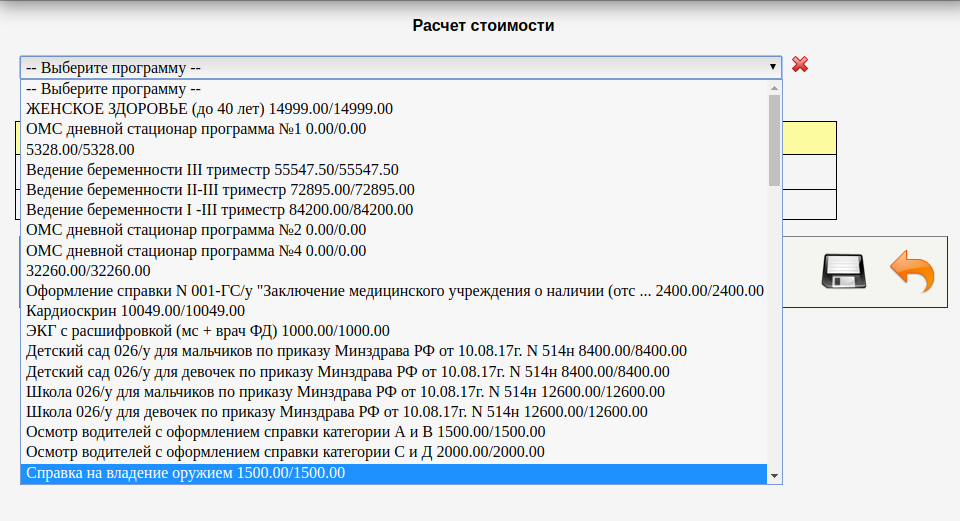
Task: Pick Ведение беременности III триместр option
Action: pyautogui.click(x=212, y=169)
